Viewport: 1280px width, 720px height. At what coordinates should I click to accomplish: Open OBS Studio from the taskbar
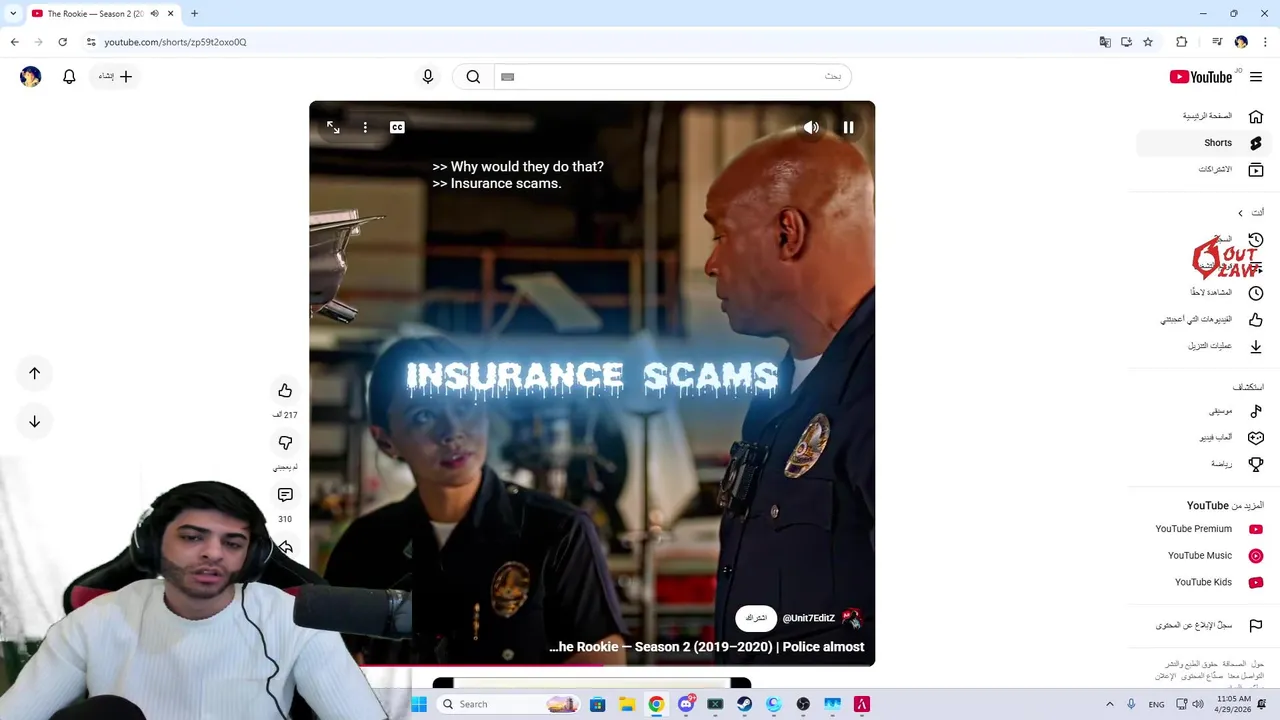(x=803, y=704)
